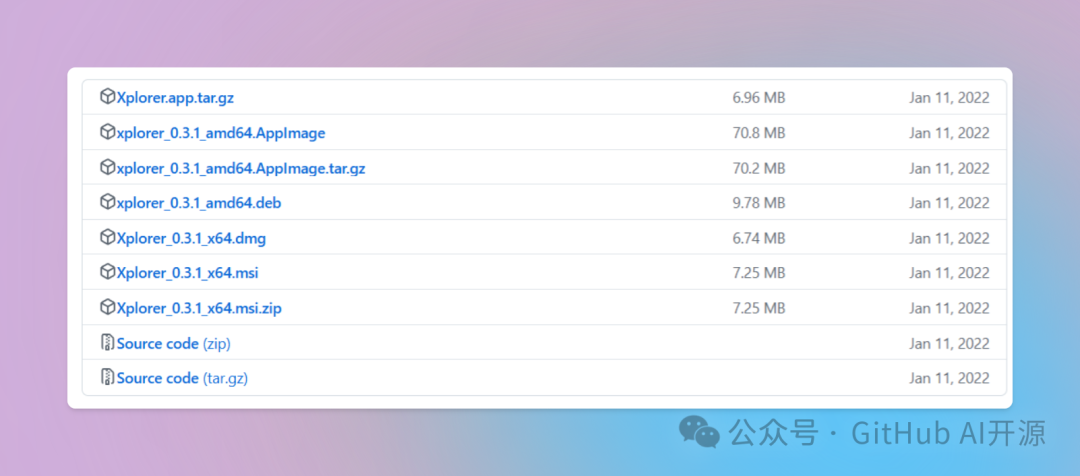Click the date in Source code (tar.gz) row
Screen dimensions: 1080x476
coord(949,378)
